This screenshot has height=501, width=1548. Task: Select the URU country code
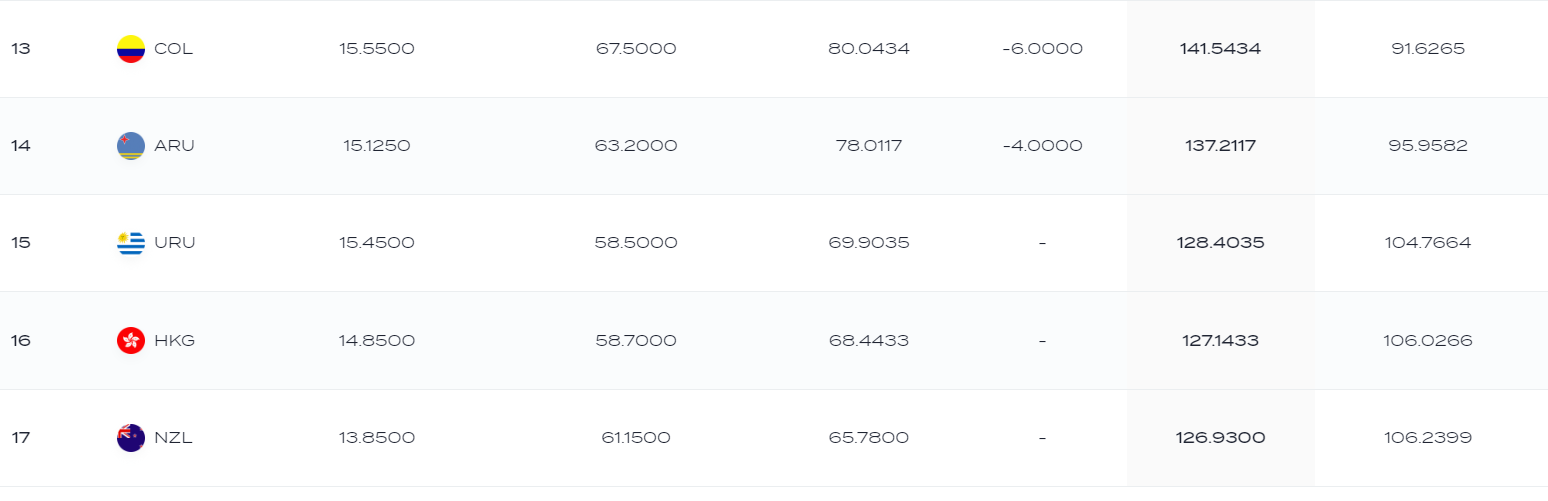[175, 243]
